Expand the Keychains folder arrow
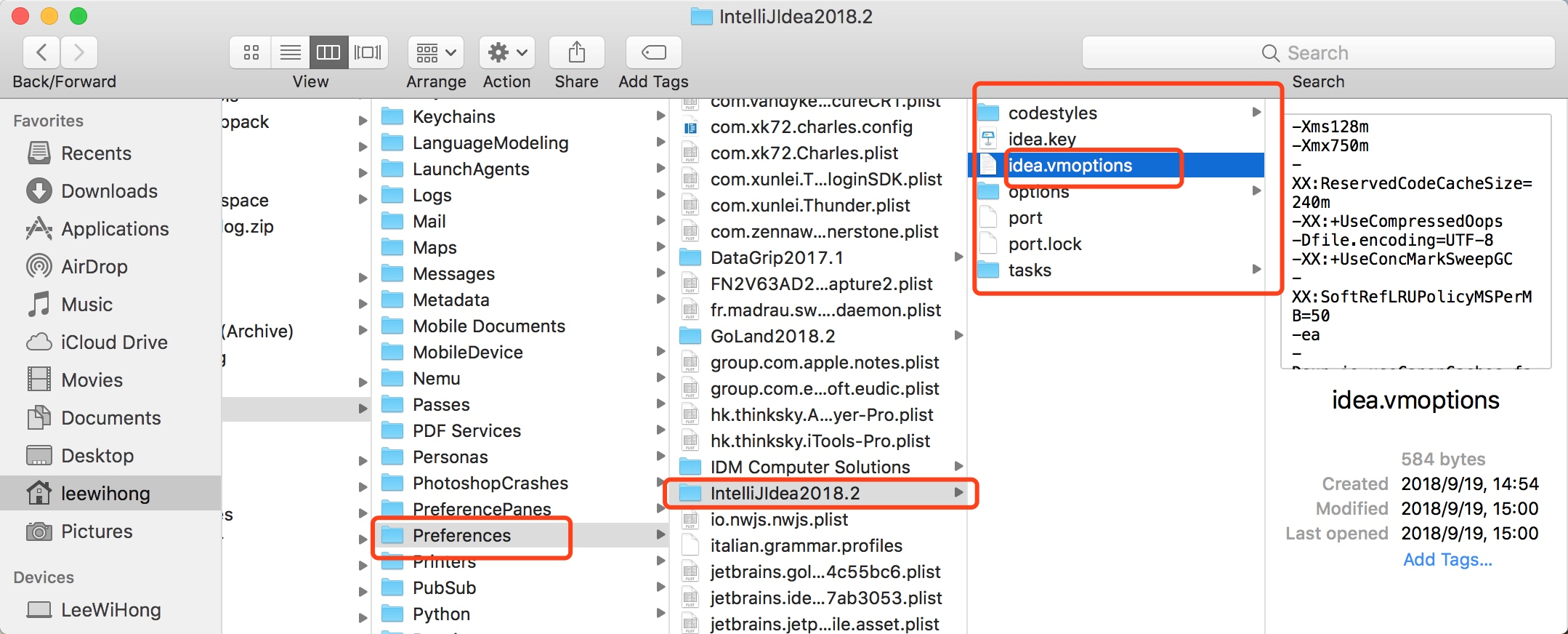This screenshot has height=634, width=1568. (660, 116)
